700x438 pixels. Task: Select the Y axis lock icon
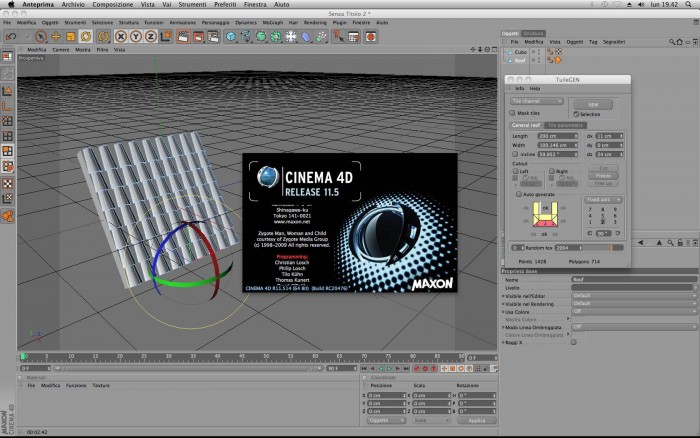136,37
